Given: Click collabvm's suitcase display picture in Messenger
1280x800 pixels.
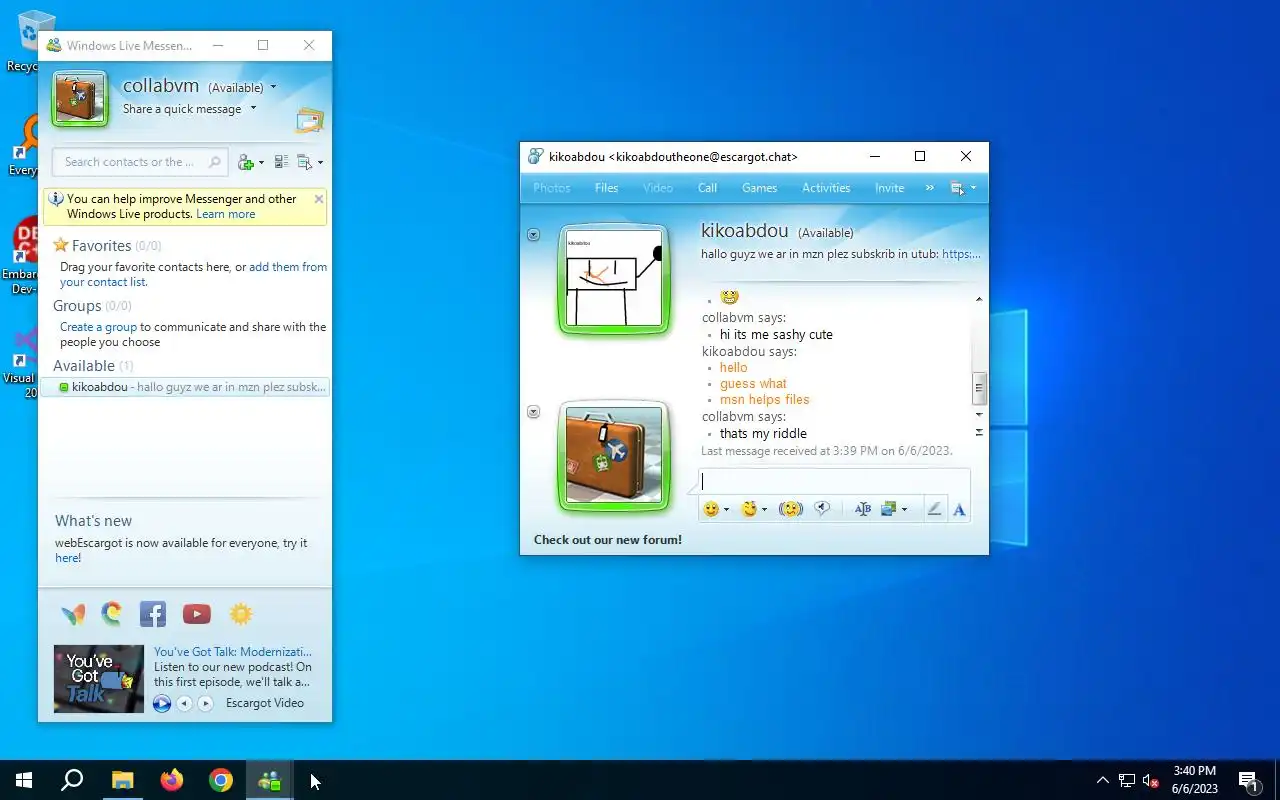Looking at the screenshot, I should click(80, 99).
